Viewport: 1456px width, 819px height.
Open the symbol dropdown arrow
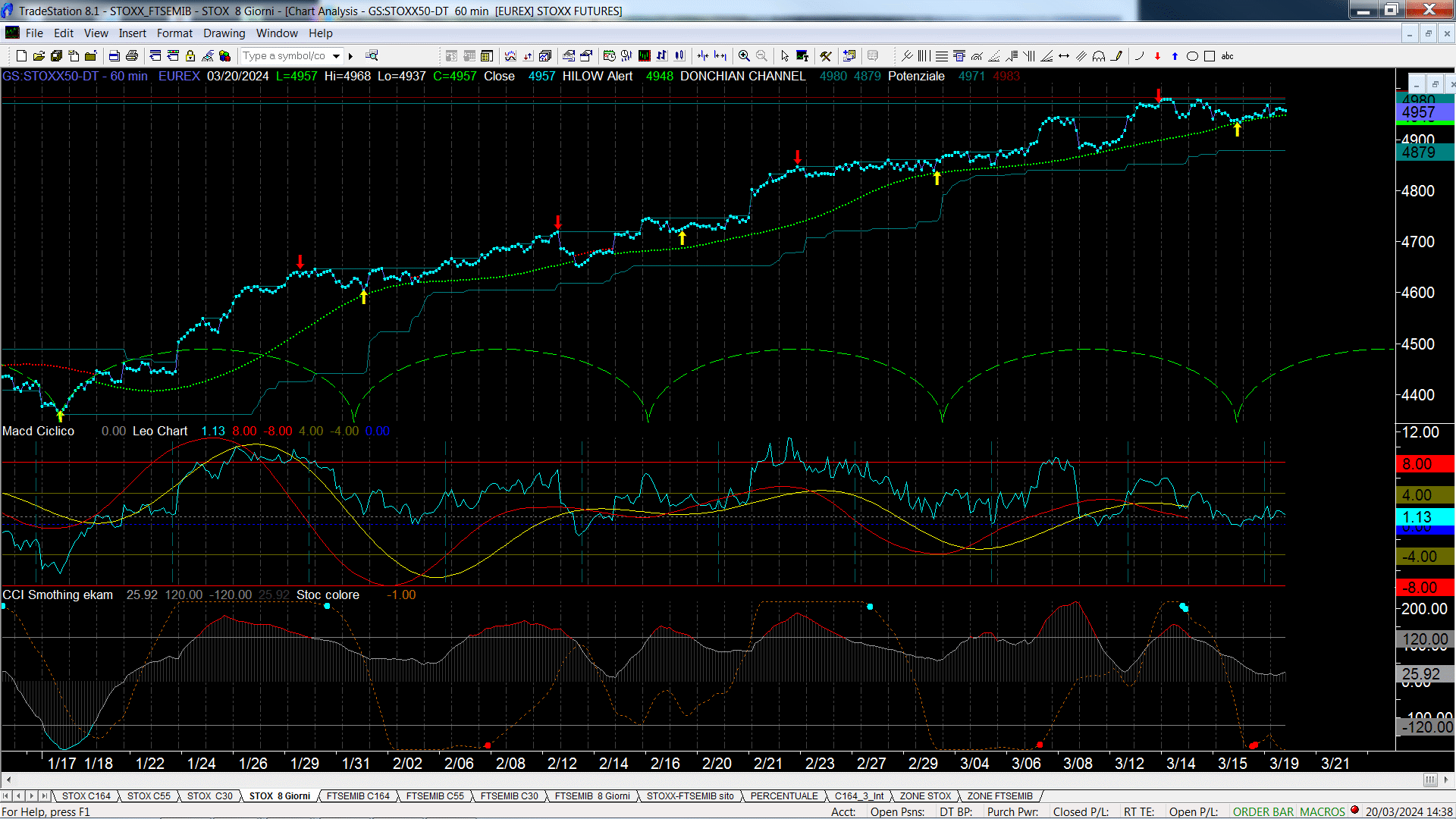tap(337, 56)
